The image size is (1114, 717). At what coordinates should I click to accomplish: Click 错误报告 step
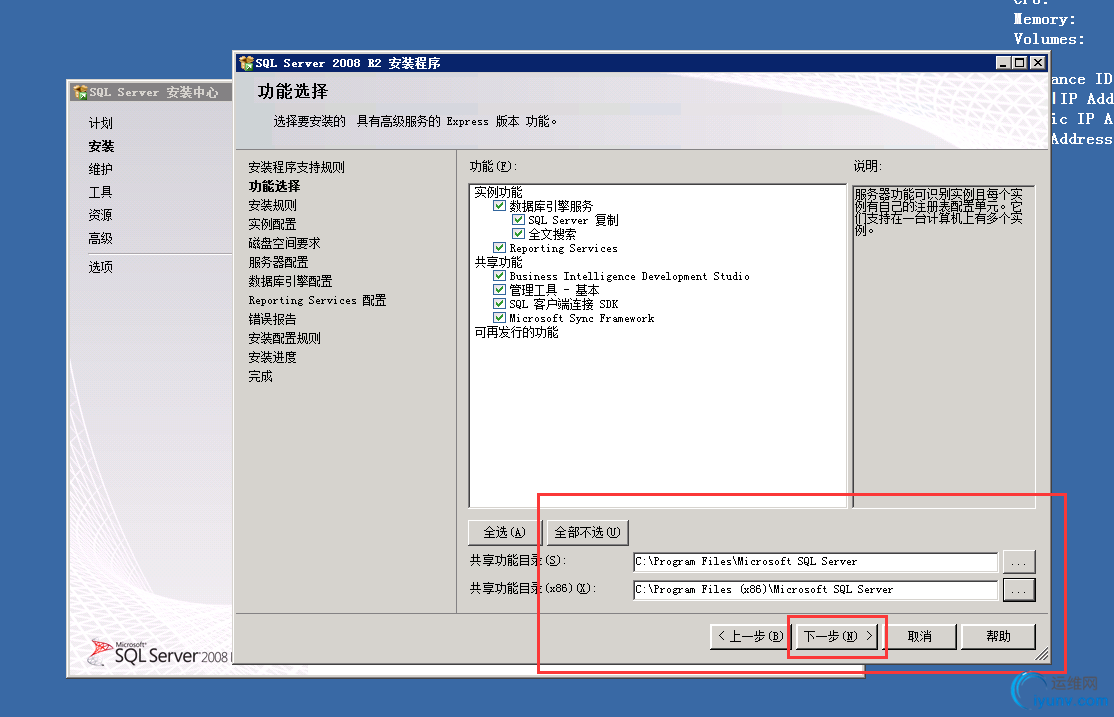[x=272, y=319]
